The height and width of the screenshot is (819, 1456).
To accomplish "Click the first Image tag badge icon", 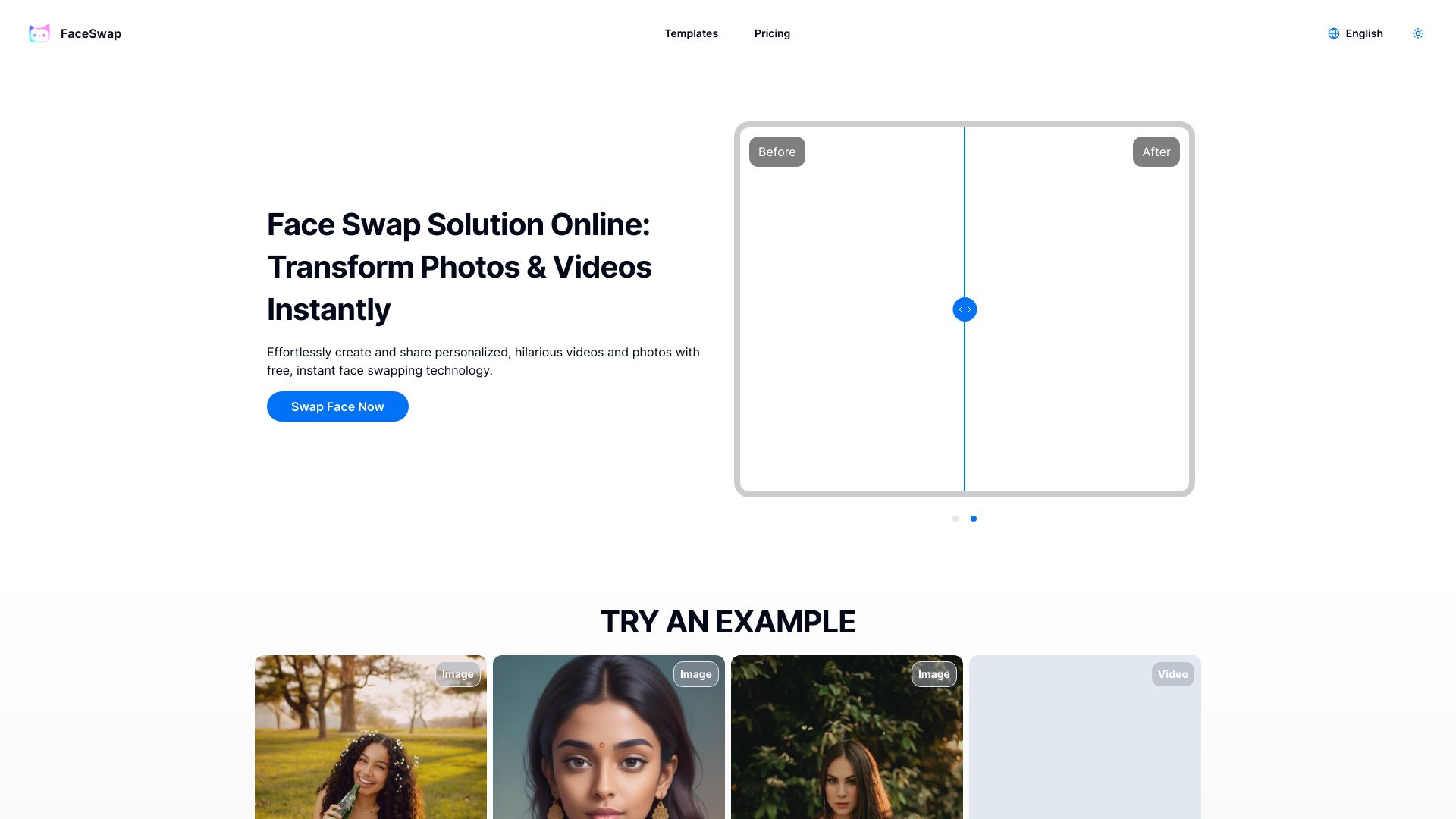I will (x=458, y=674).
